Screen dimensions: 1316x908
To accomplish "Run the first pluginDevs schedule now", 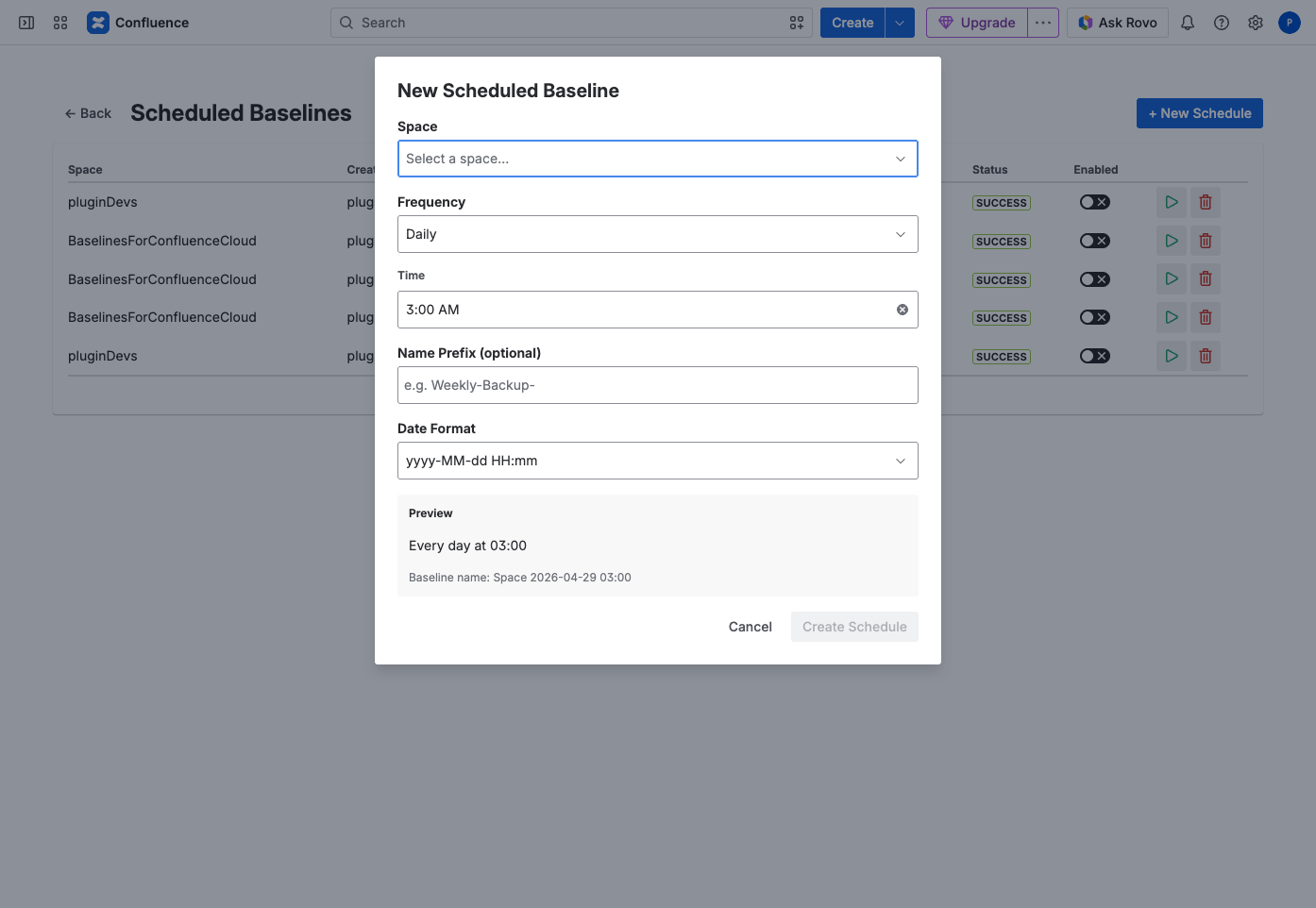I will (1172, 202).
